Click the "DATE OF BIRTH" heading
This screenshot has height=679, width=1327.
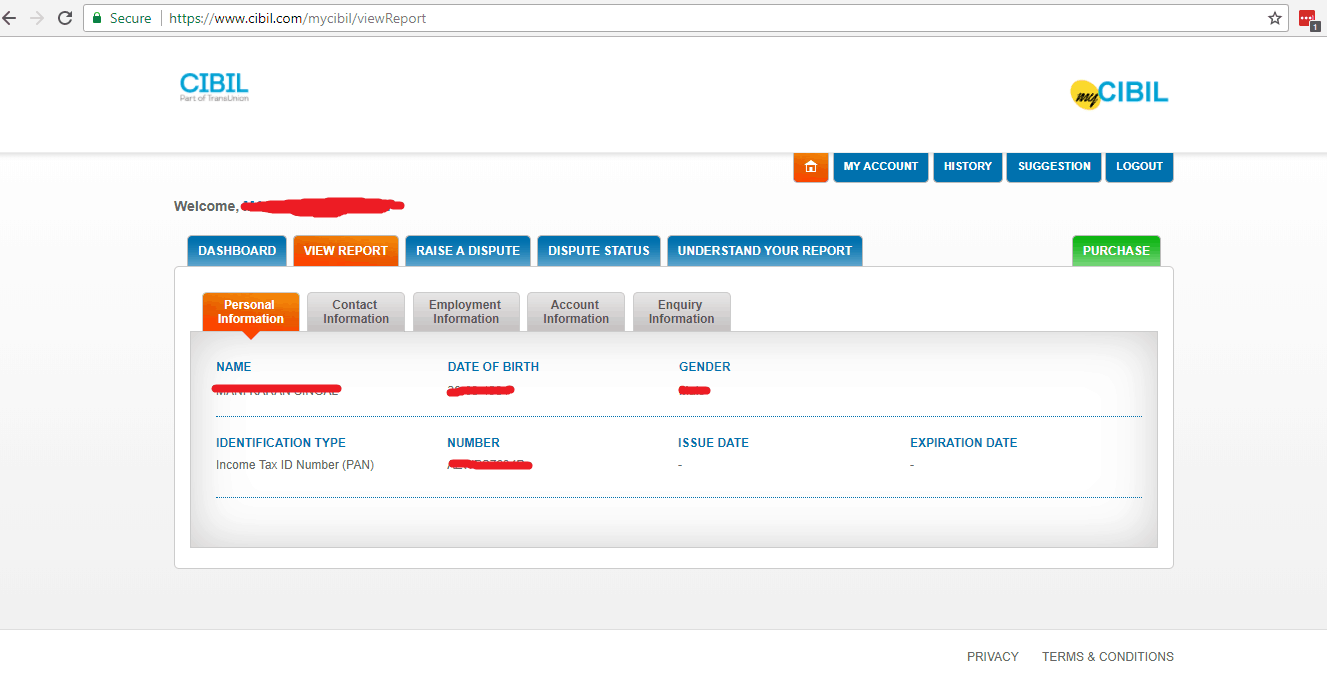(x=493, y=367)
